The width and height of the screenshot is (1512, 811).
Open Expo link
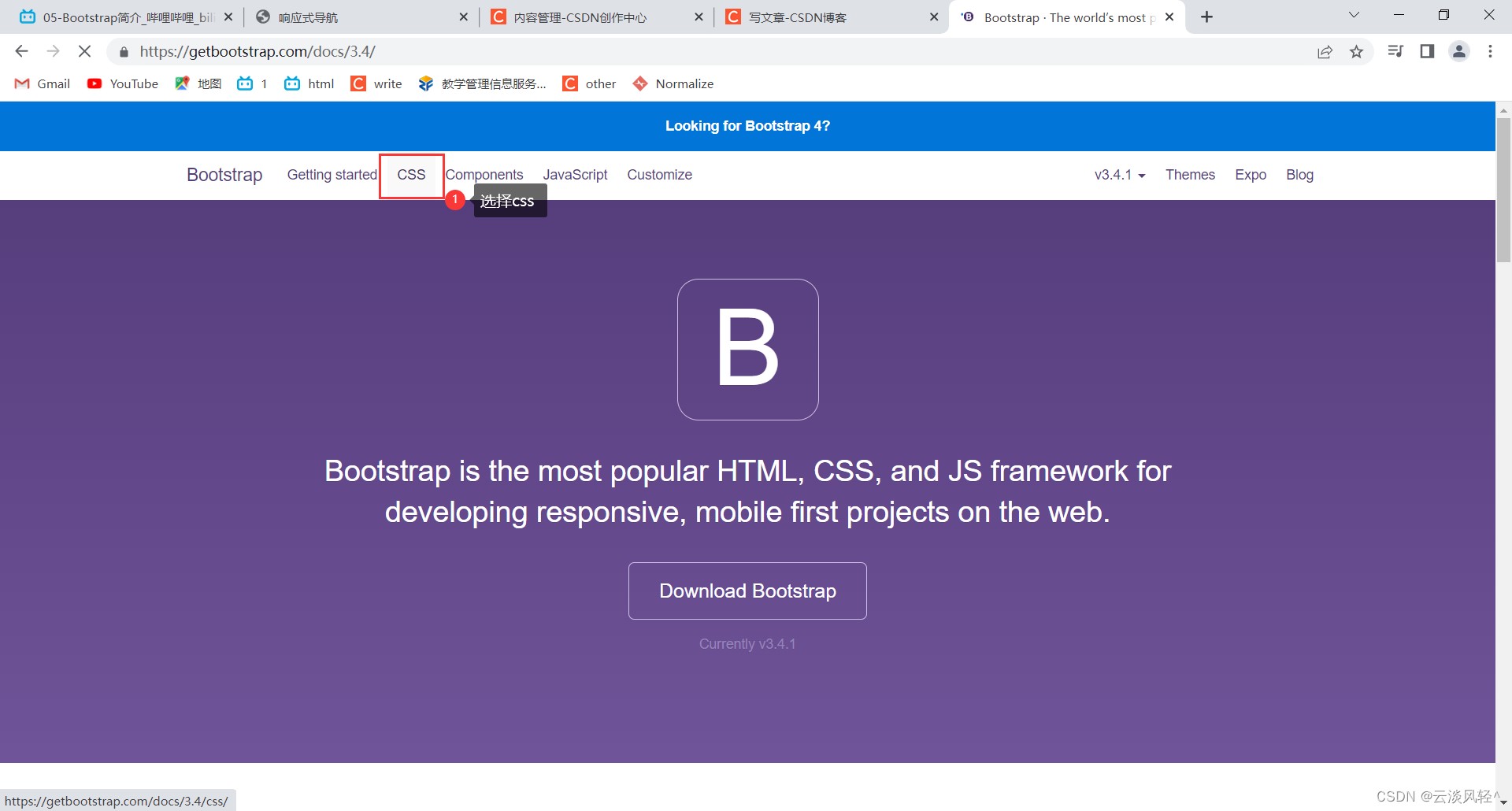pos(1251,175)
